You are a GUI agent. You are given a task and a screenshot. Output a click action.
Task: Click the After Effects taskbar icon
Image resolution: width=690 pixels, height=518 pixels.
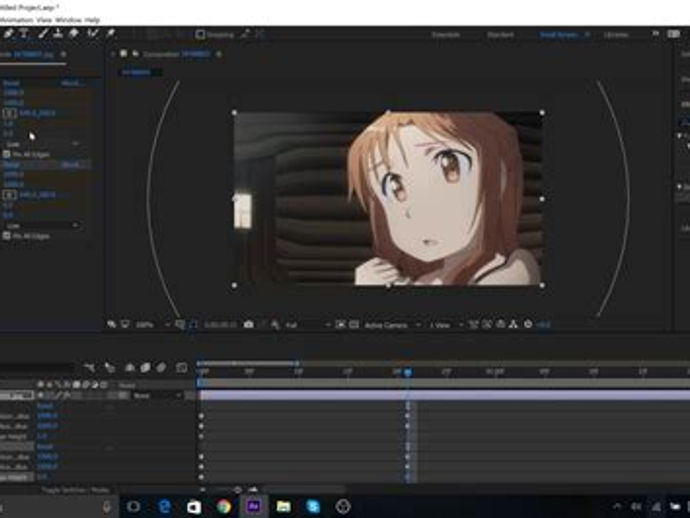[254, 507]
